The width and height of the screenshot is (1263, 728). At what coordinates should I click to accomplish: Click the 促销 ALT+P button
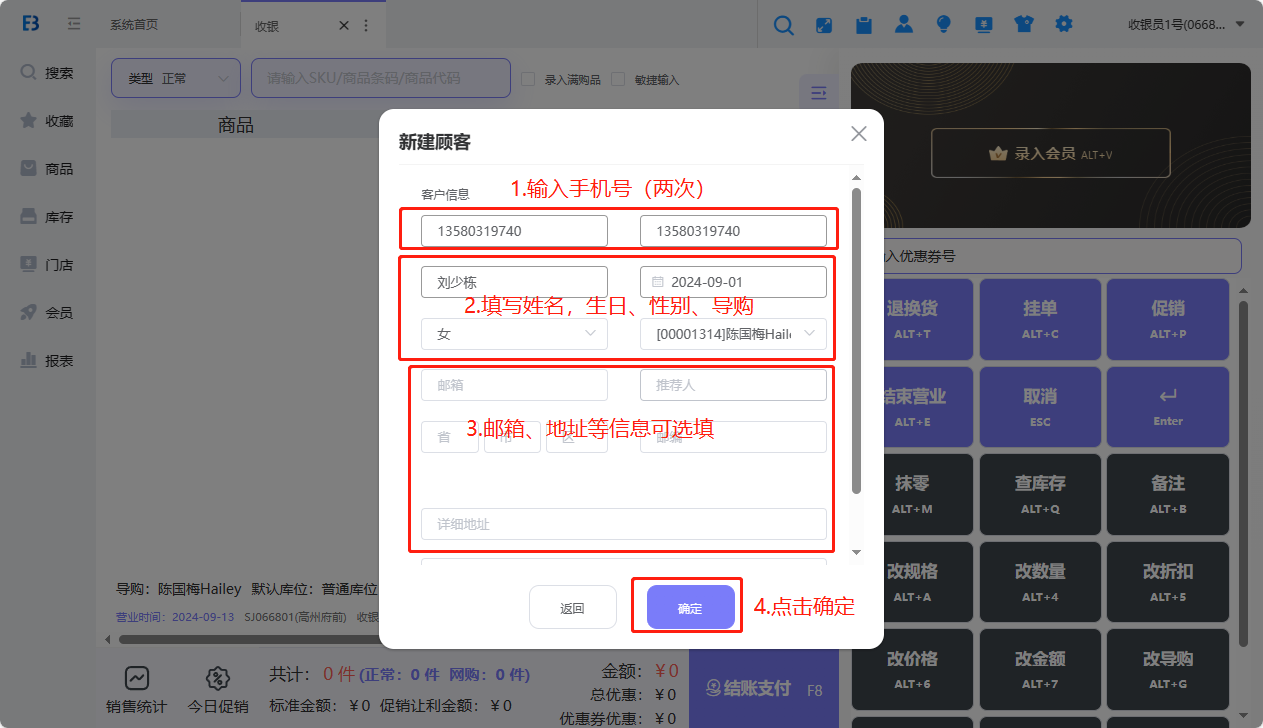[x=1168, y=319]
